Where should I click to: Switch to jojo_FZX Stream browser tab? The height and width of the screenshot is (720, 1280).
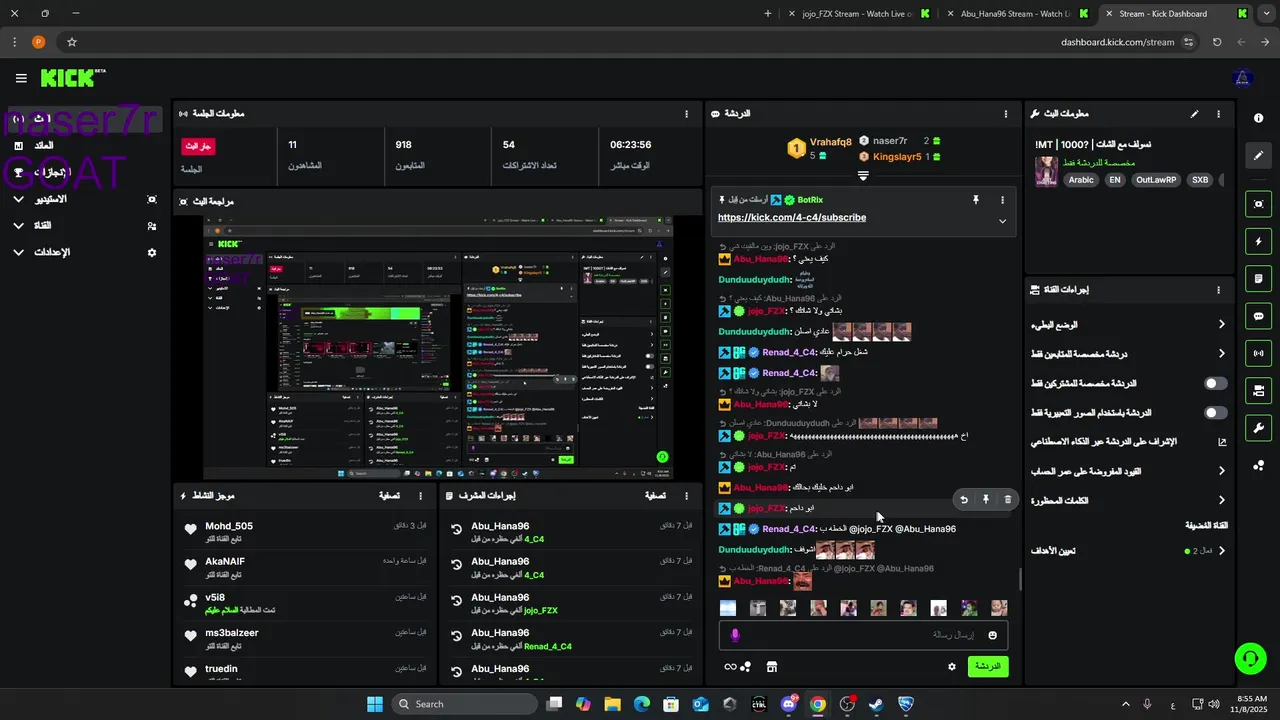click(858, 14)
